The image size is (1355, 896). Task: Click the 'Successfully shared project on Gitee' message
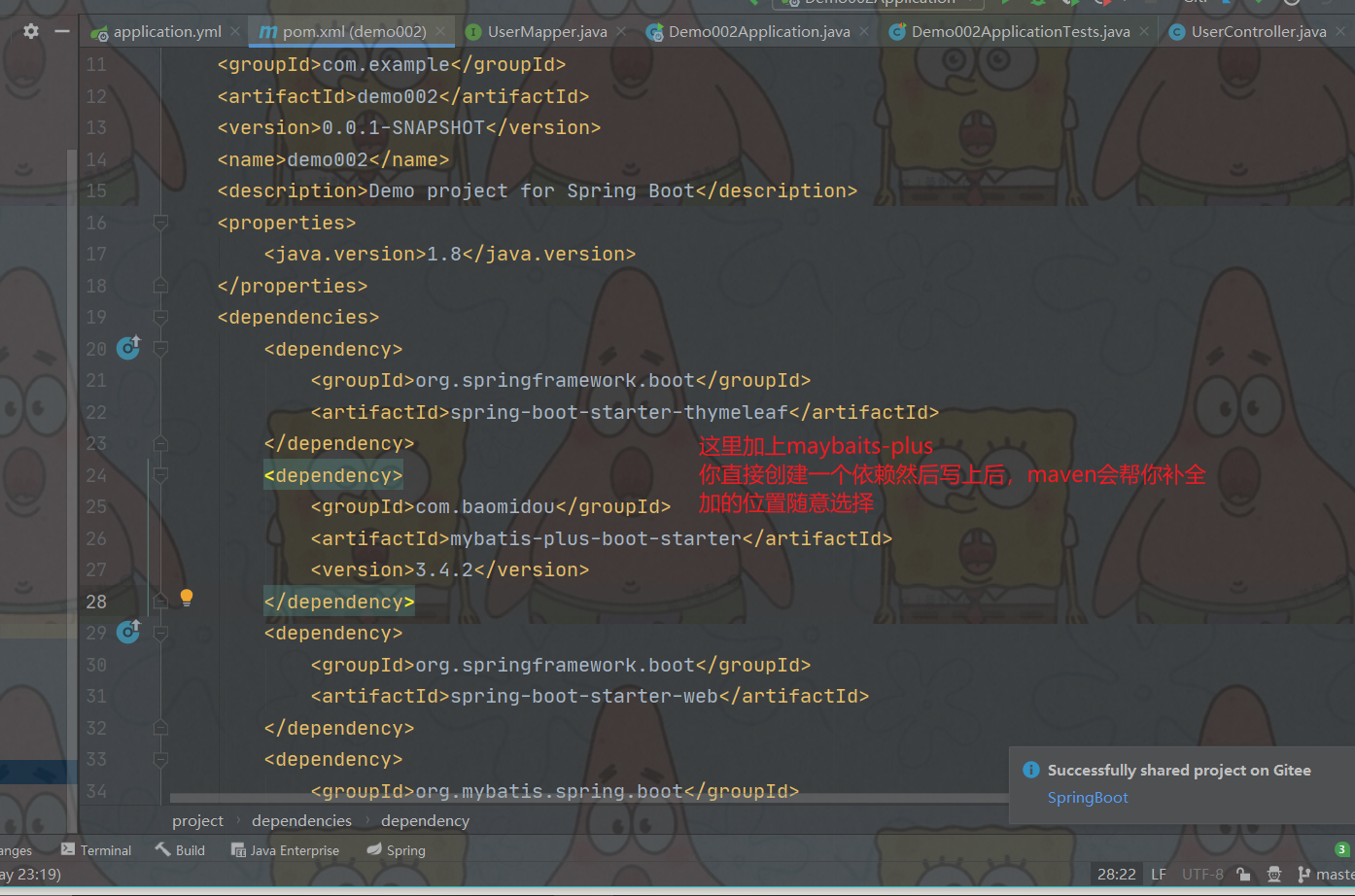tap(1179, 770)
